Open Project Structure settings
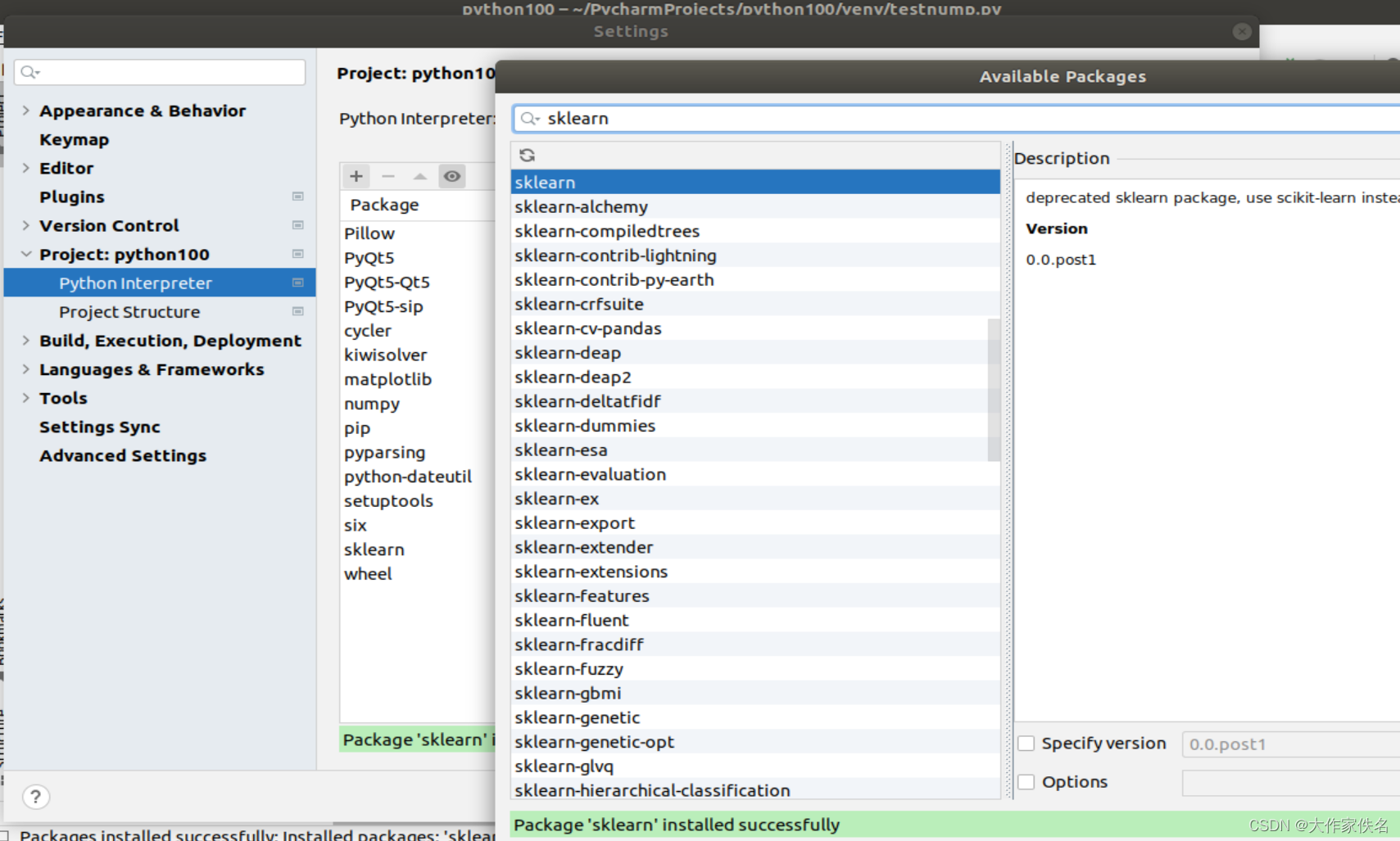 click(129, 312)
